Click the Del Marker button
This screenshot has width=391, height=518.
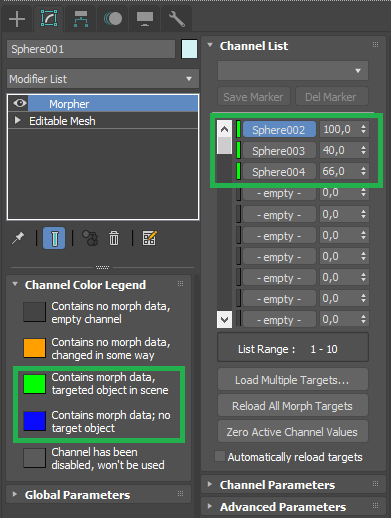click(x=332, y=97)
